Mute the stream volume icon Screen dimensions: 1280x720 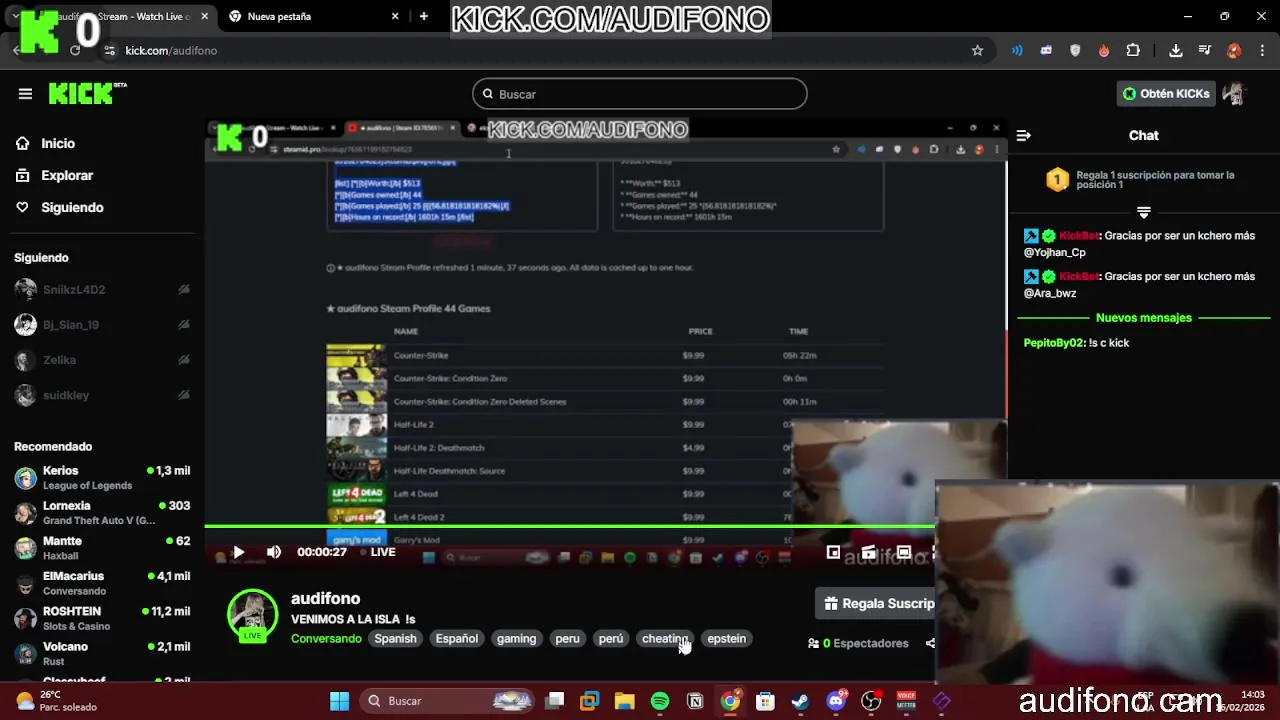click(274, 552)
